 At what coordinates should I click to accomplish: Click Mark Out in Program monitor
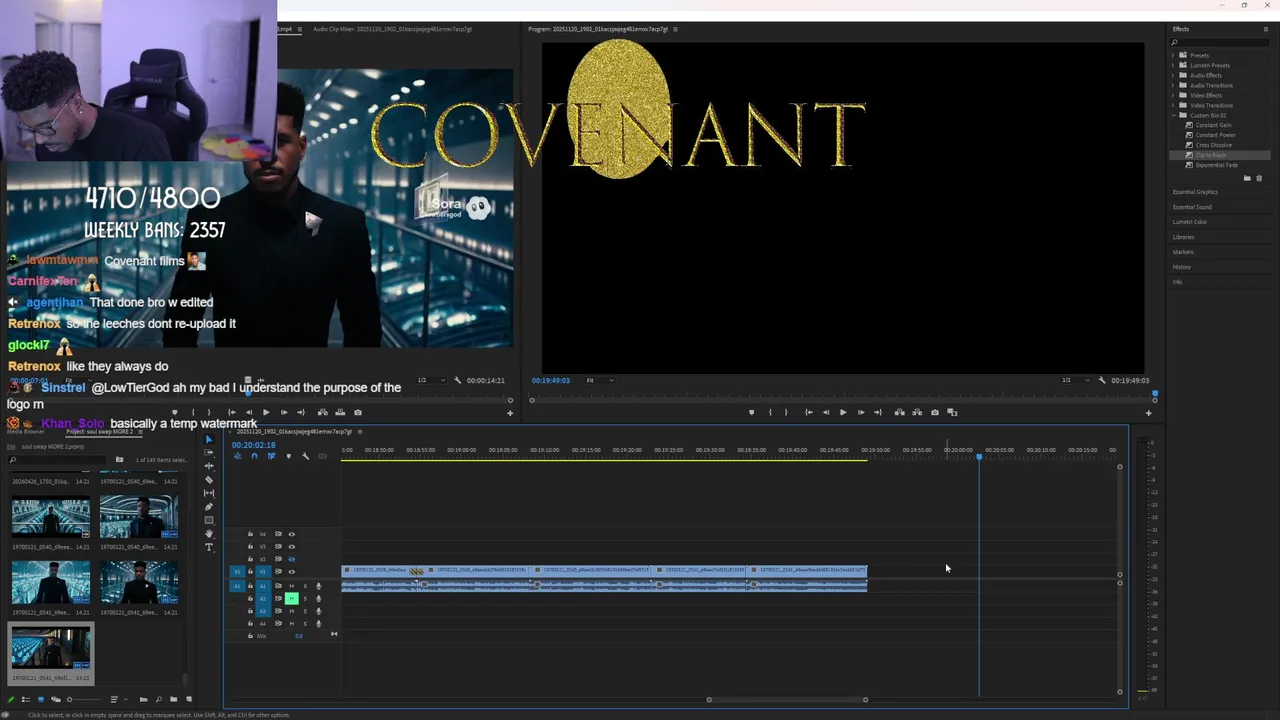(786, 412)
